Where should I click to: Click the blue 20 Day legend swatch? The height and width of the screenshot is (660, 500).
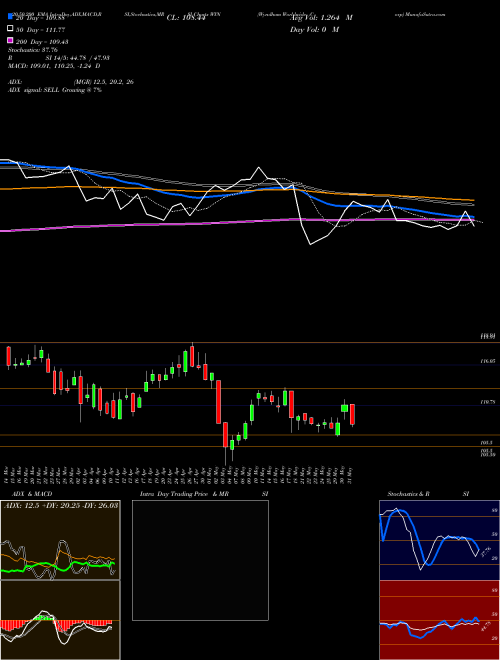tap(10, 18)
